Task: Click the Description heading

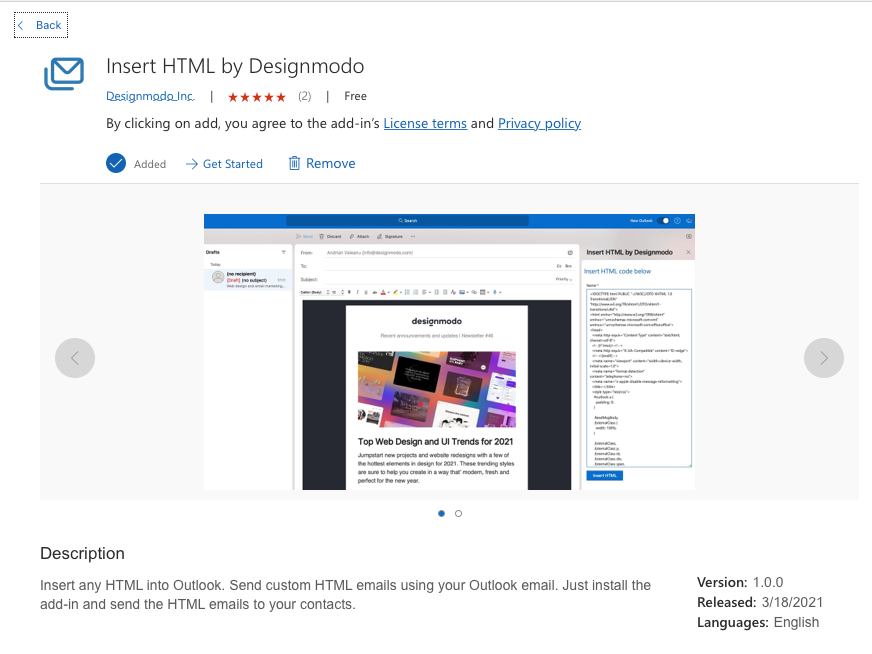Action: [82, 553]
